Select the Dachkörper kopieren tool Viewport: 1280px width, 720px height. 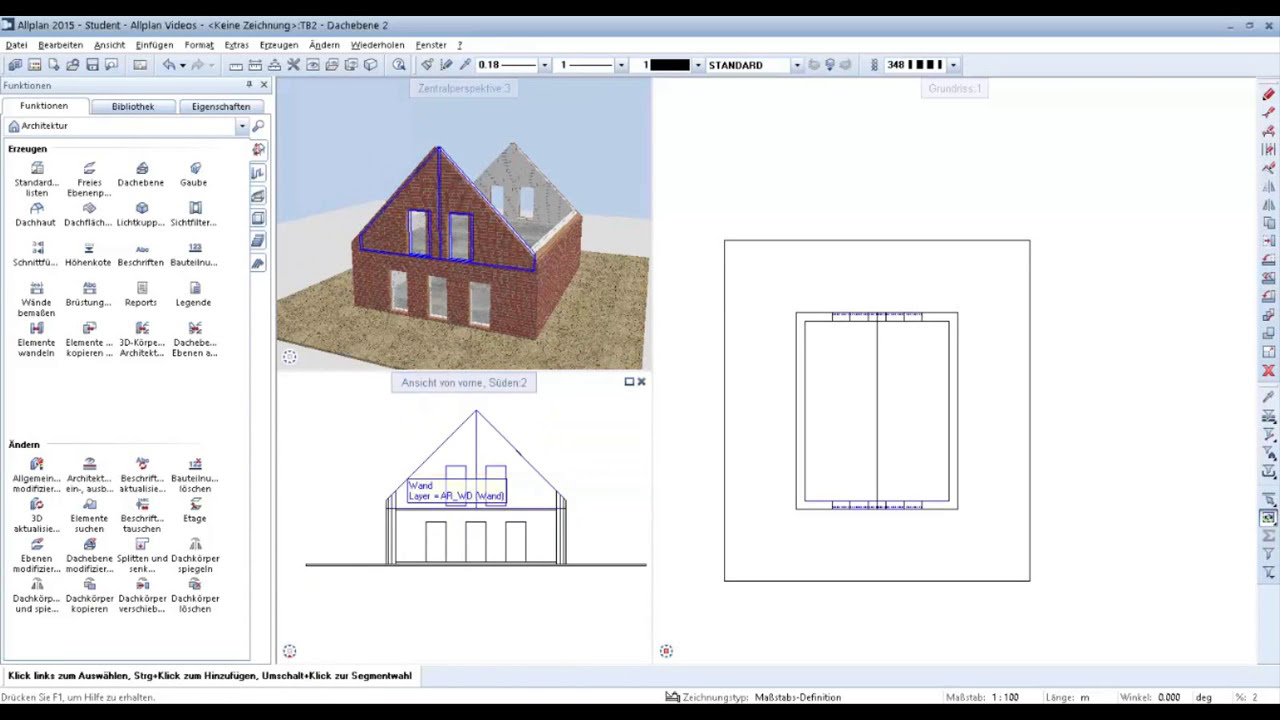coord(89,596)
